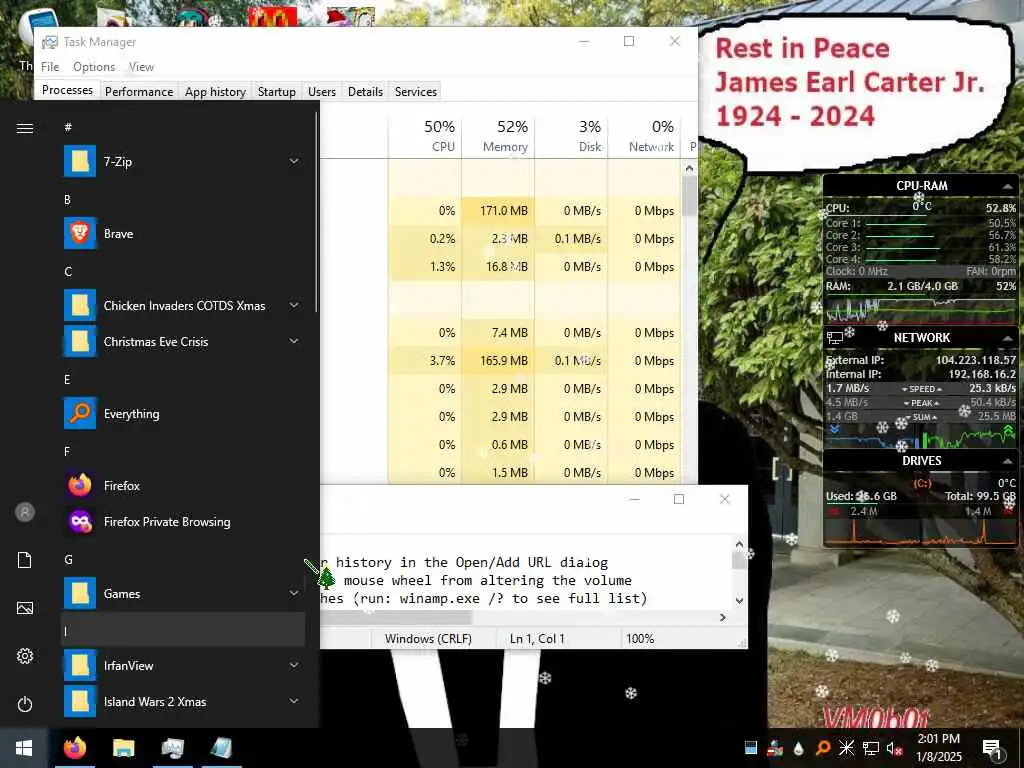Collapse the DRIVES gadget arrow
Image resolution: width=1024 pixels, height=768 pixels.
pyautogui.click(x=1008, y=461)
